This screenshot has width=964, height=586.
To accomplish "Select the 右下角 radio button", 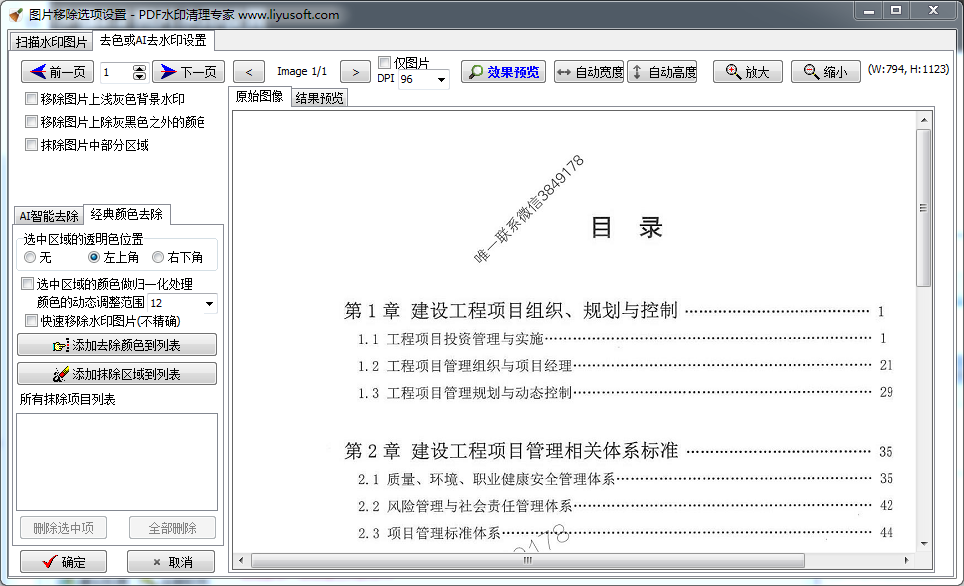I will [x=157, y=256].
